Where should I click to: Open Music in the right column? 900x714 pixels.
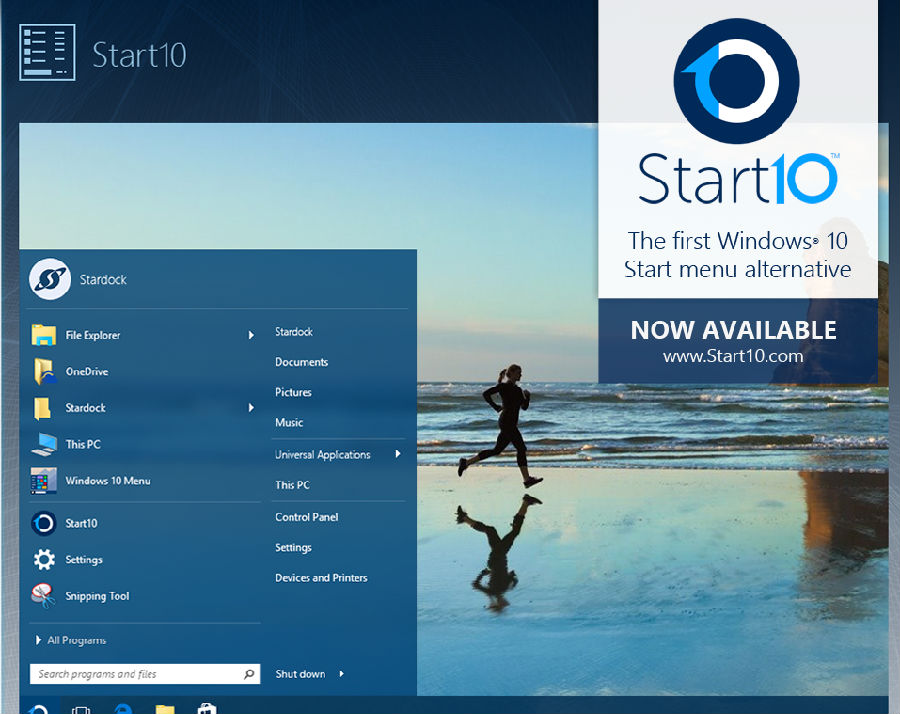289,423
